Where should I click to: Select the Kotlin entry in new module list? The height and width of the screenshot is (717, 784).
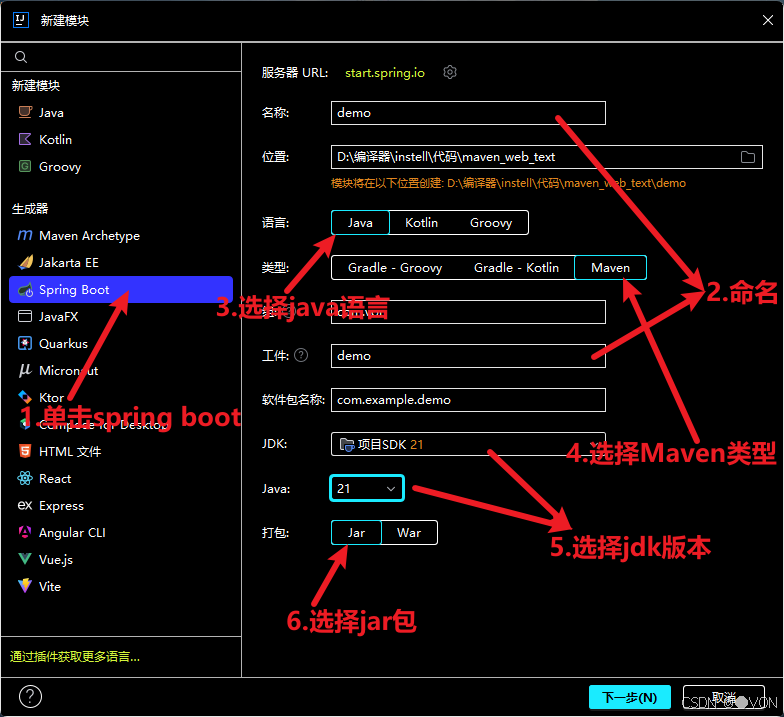point(121,140)
